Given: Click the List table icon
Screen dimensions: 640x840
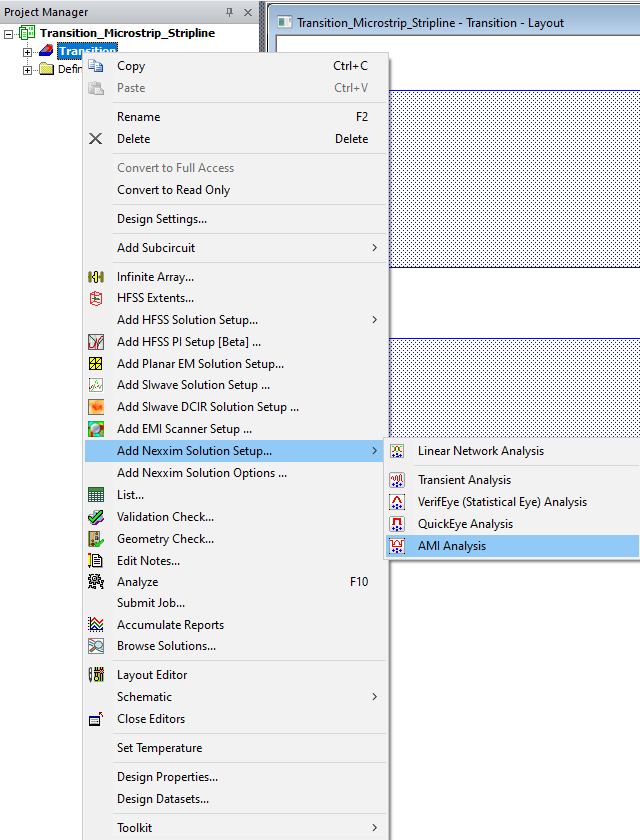Looking at the screenshot, I should (x=96, y=495).
